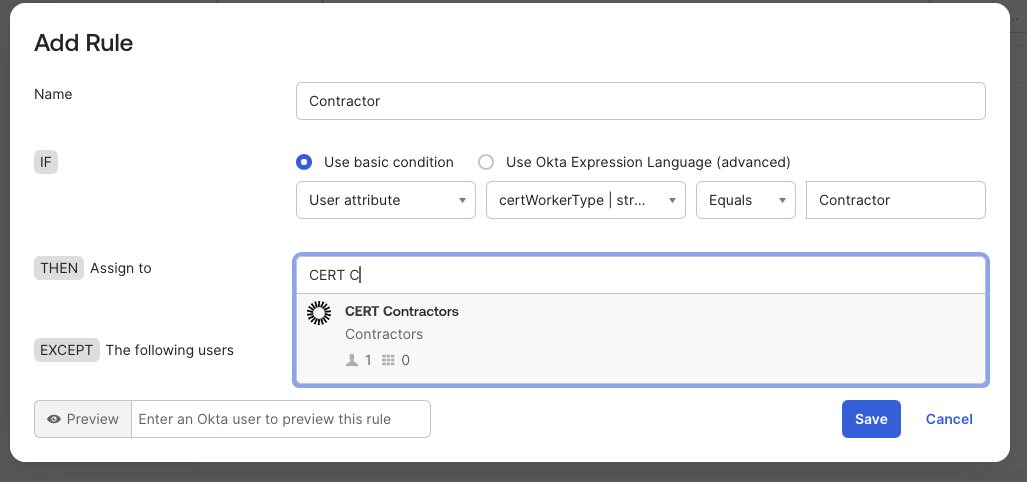
Task: Click the IF label badge
Action: (x=46, y=162)
